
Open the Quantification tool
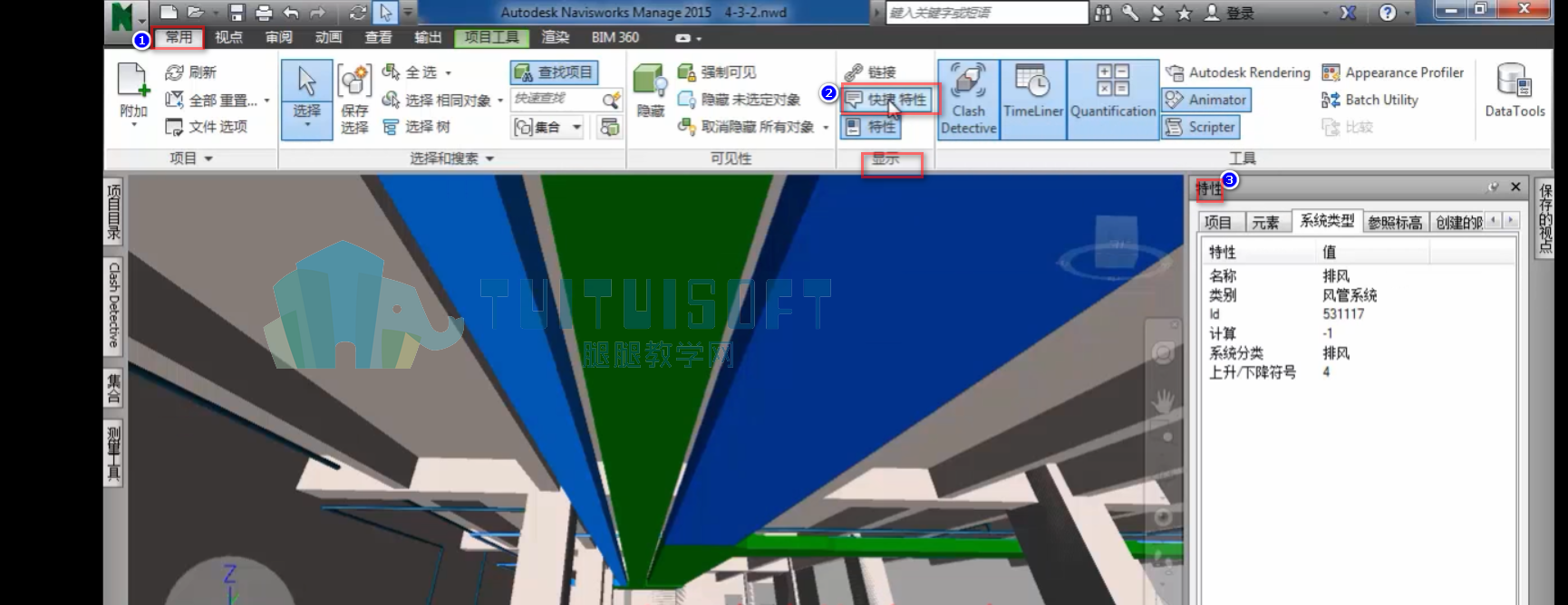coord(1113,100)
